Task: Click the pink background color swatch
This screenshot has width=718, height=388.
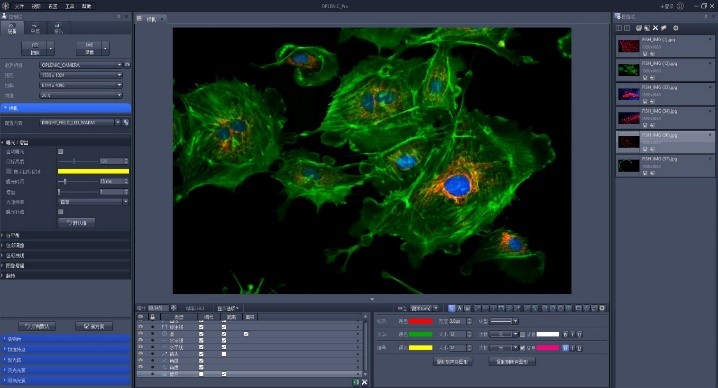Action: pyautogui.click(x=548, y=348)
